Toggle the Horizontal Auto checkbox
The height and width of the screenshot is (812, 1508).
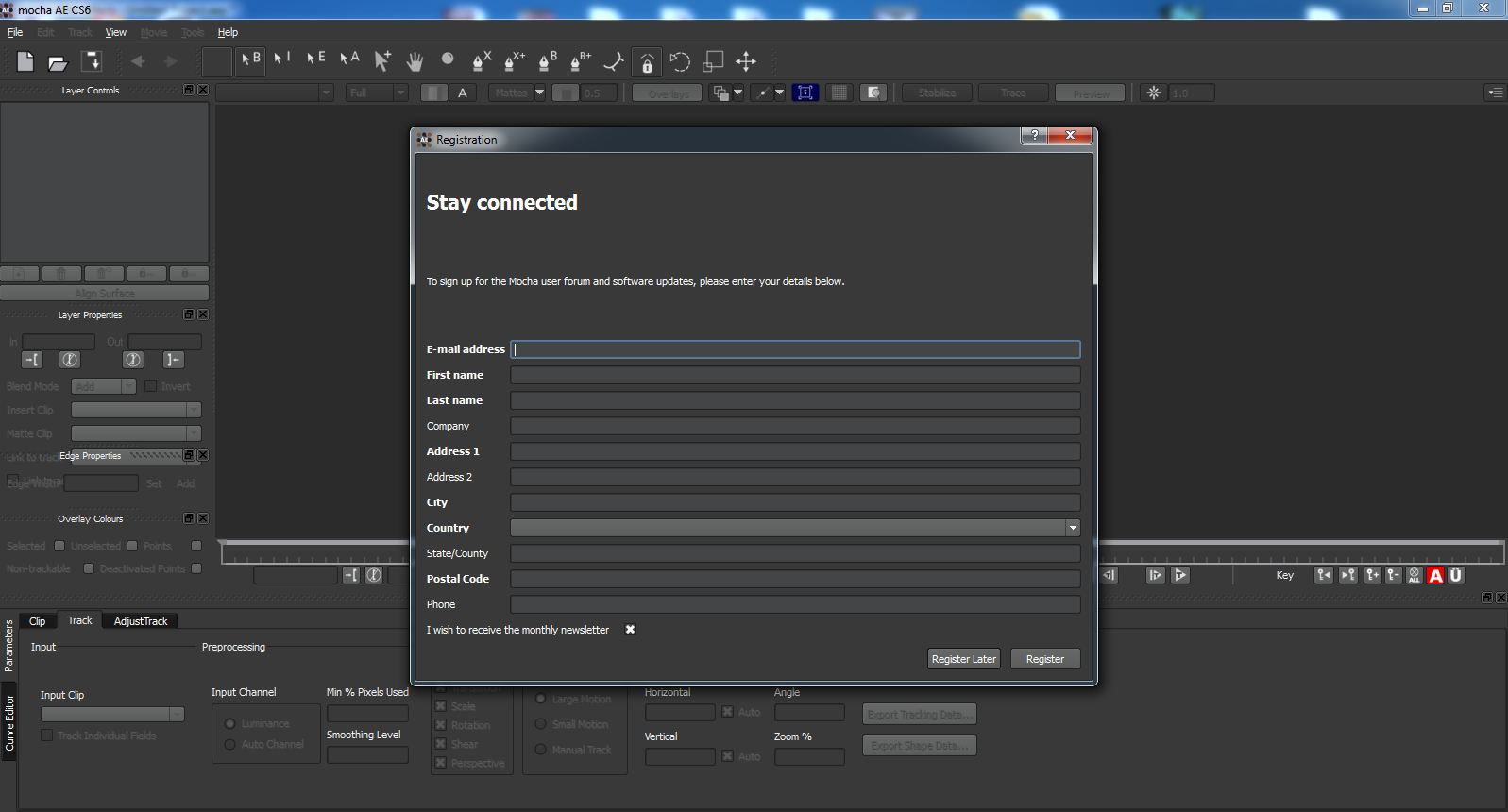click(727, 712)
